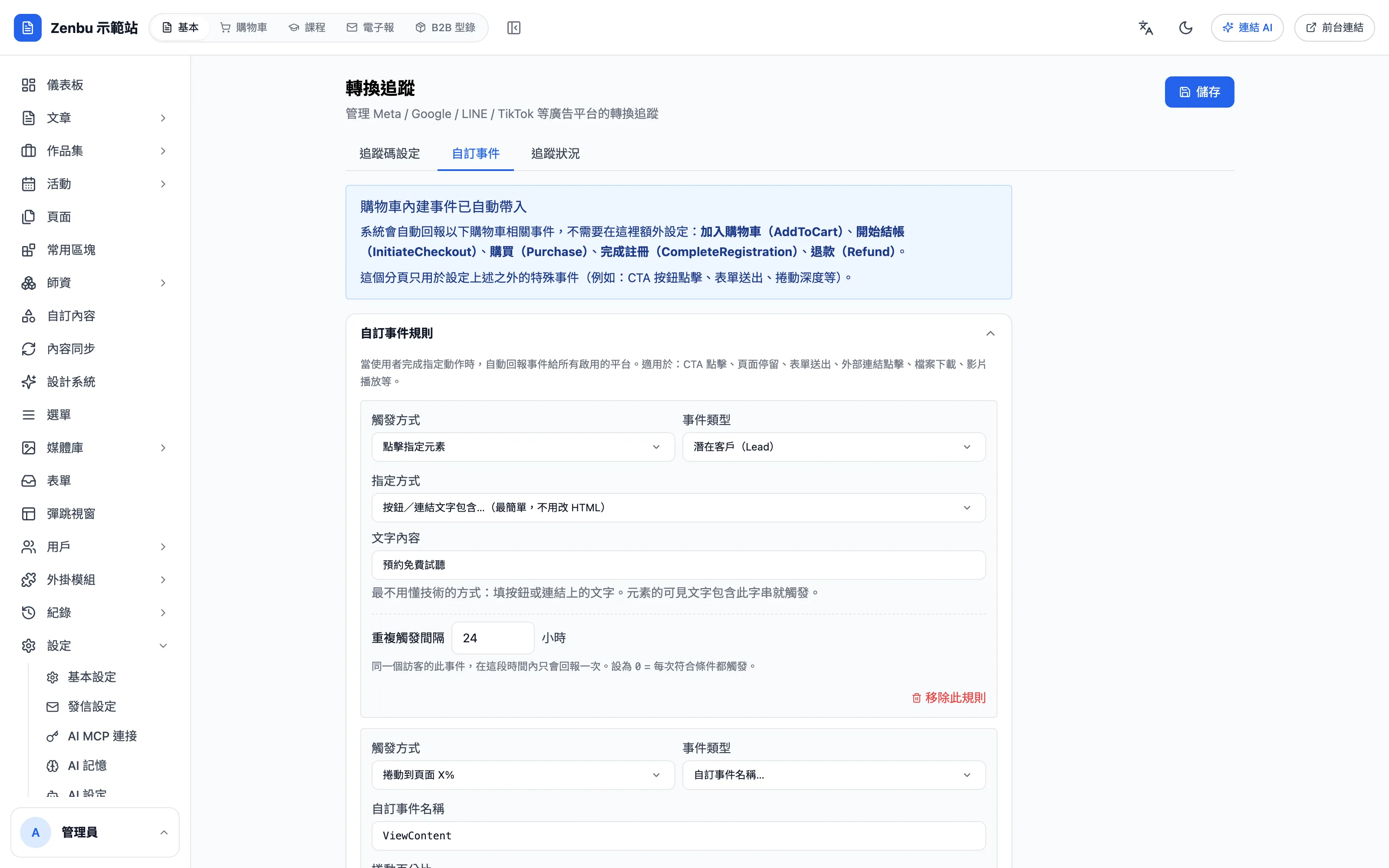Expand 活動 submenu chevron
The height and width of the screenshot is (868, 1389).
point(163,184)
